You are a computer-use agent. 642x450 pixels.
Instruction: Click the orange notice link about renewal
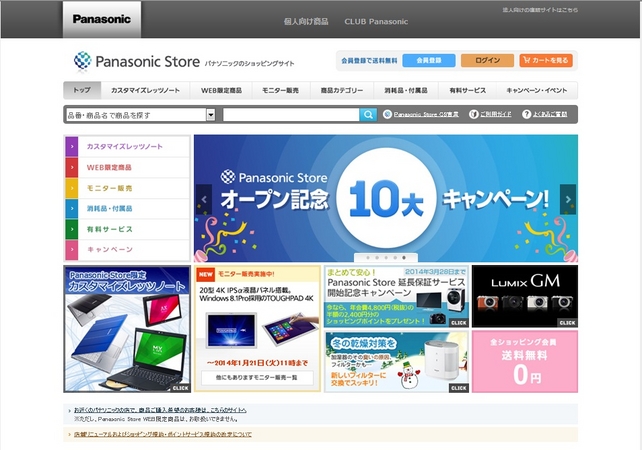(163, 434)
